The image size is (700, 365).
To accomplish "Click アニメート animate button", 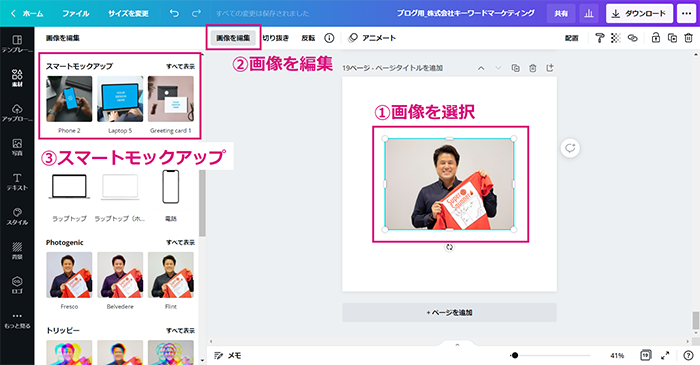I will point(372,38).
